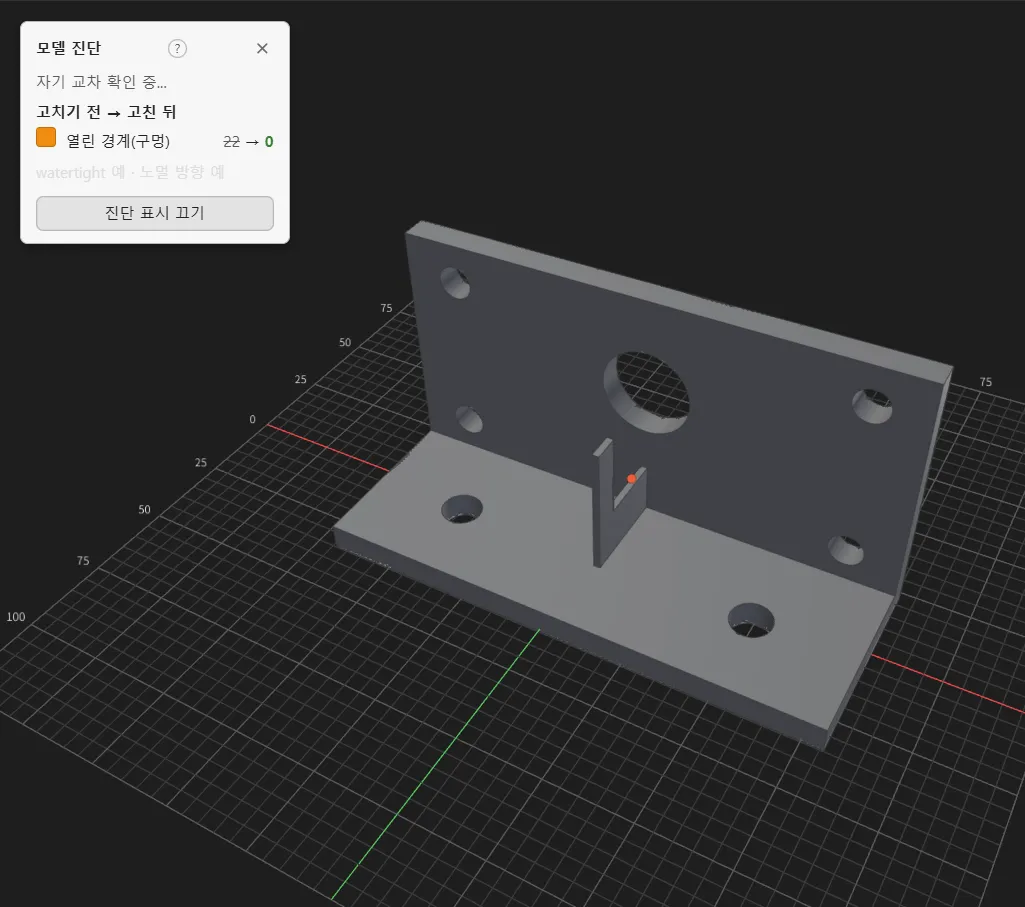
Task: Select the orange 열린 경계 color swatch
Action: point(46,137)
